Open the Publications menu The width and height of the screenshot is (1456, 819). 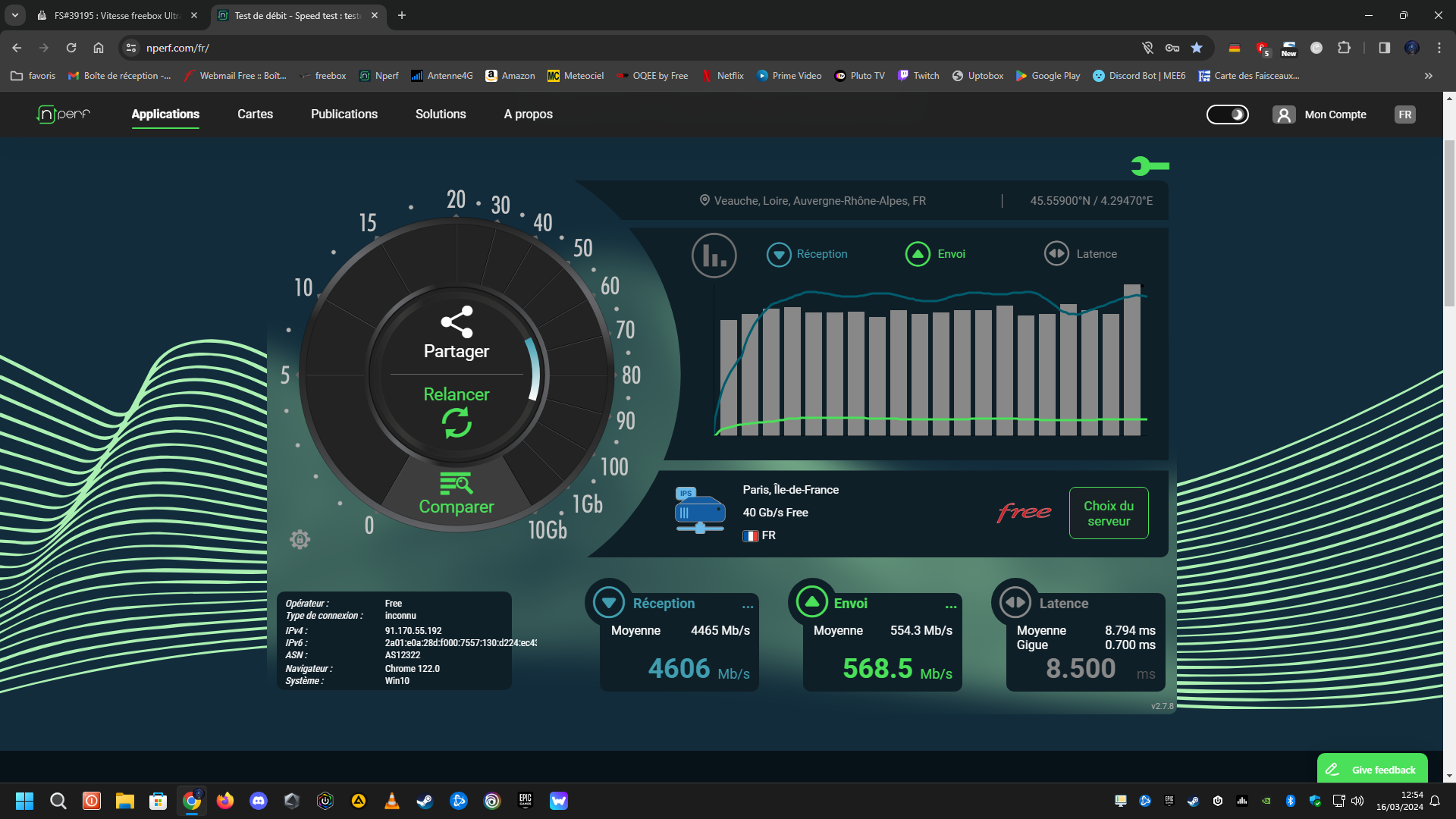coord(344,115)
